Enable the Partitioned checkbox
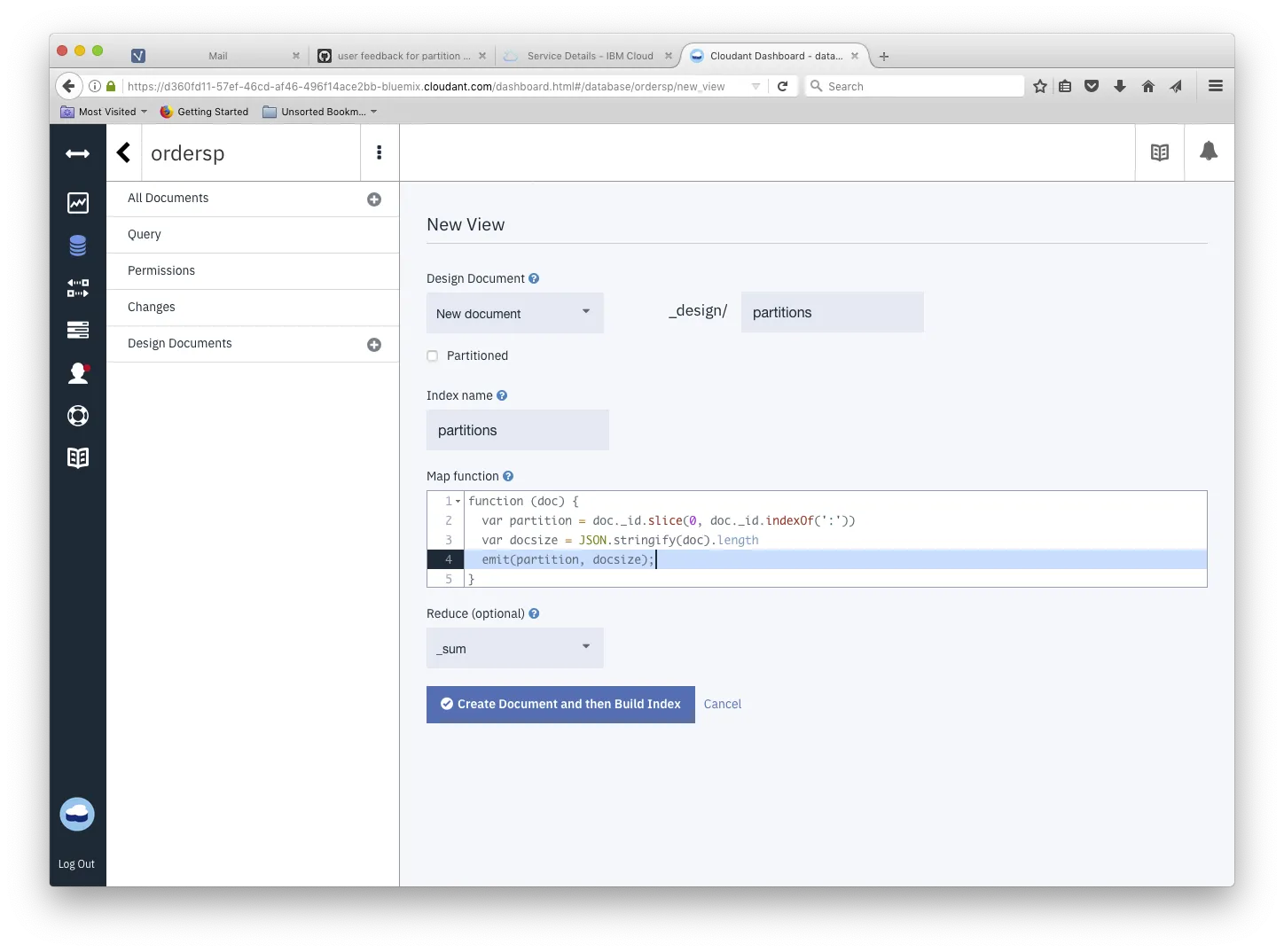Viewport: 1284px width, 952px height. (433, 356)
